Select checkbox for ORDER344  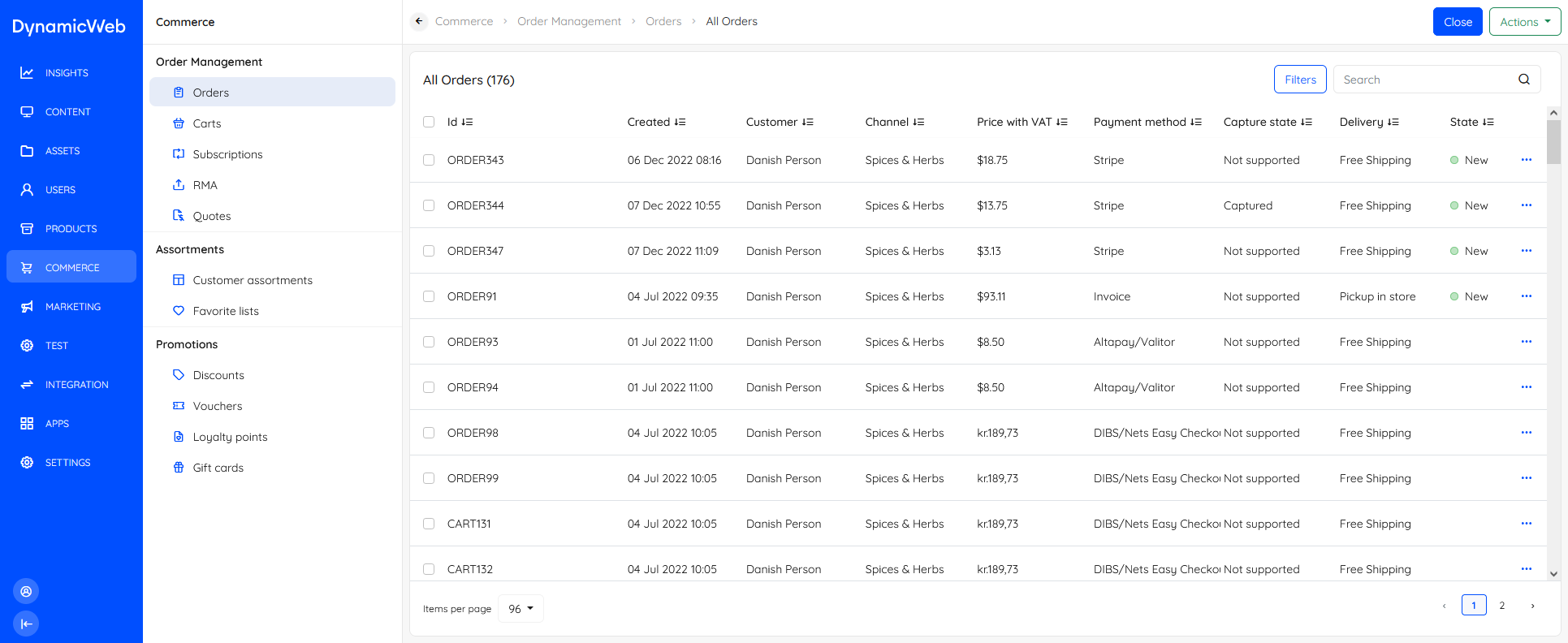[x=429, y=205]
